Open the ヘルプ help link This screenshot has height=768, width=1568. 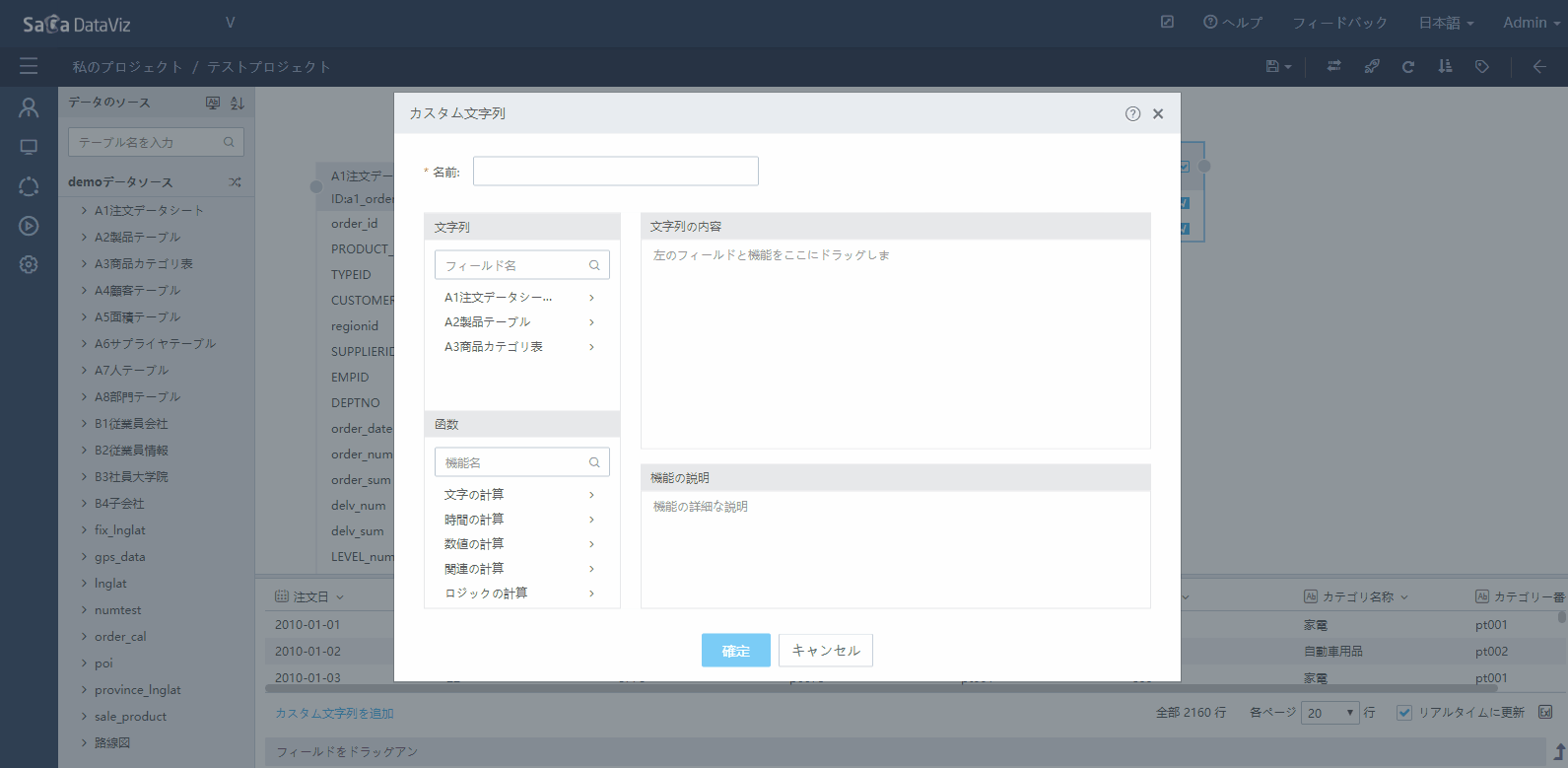coord(1232,23)
